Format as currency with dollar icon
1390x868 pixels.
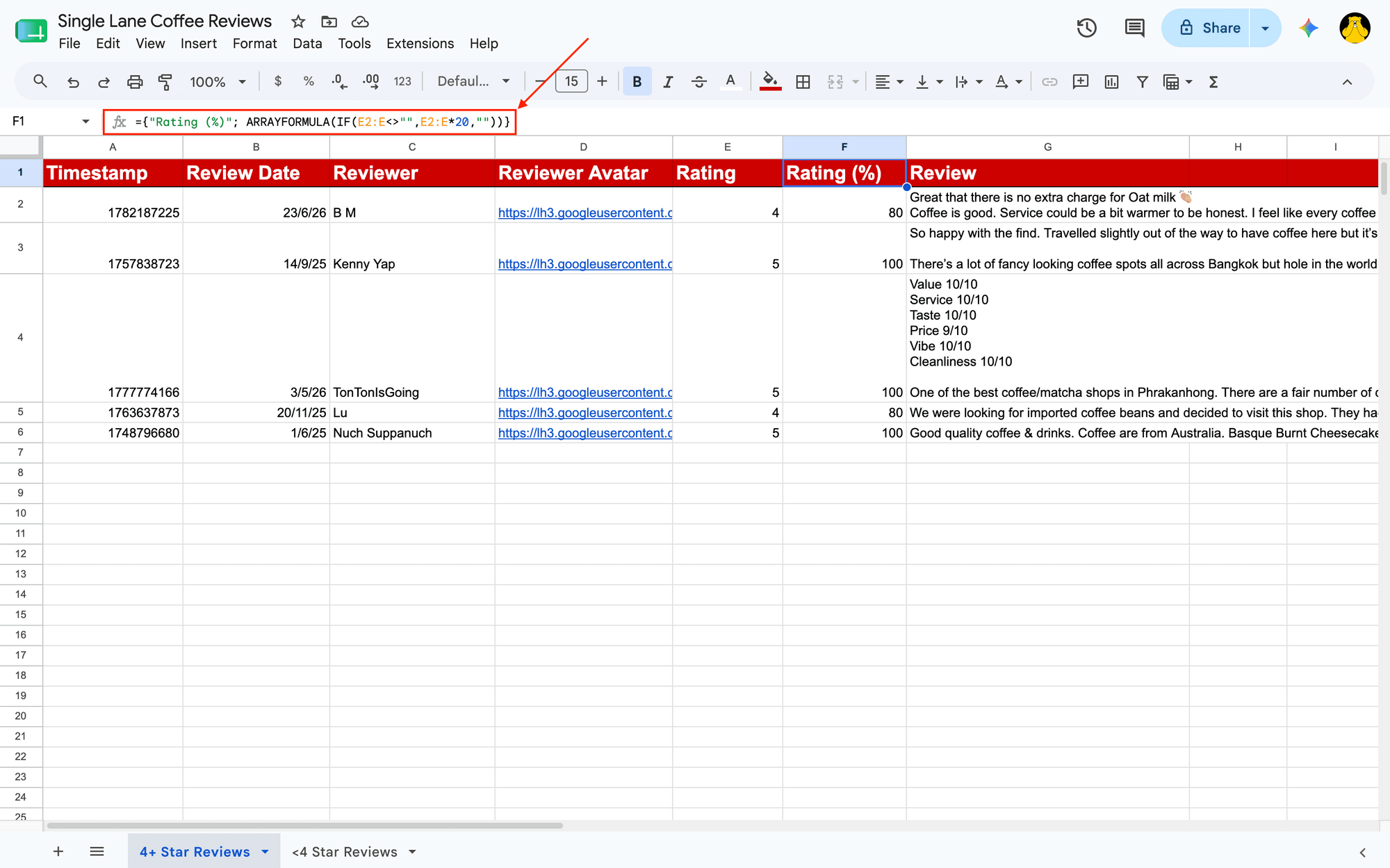(x=278, y=81)
